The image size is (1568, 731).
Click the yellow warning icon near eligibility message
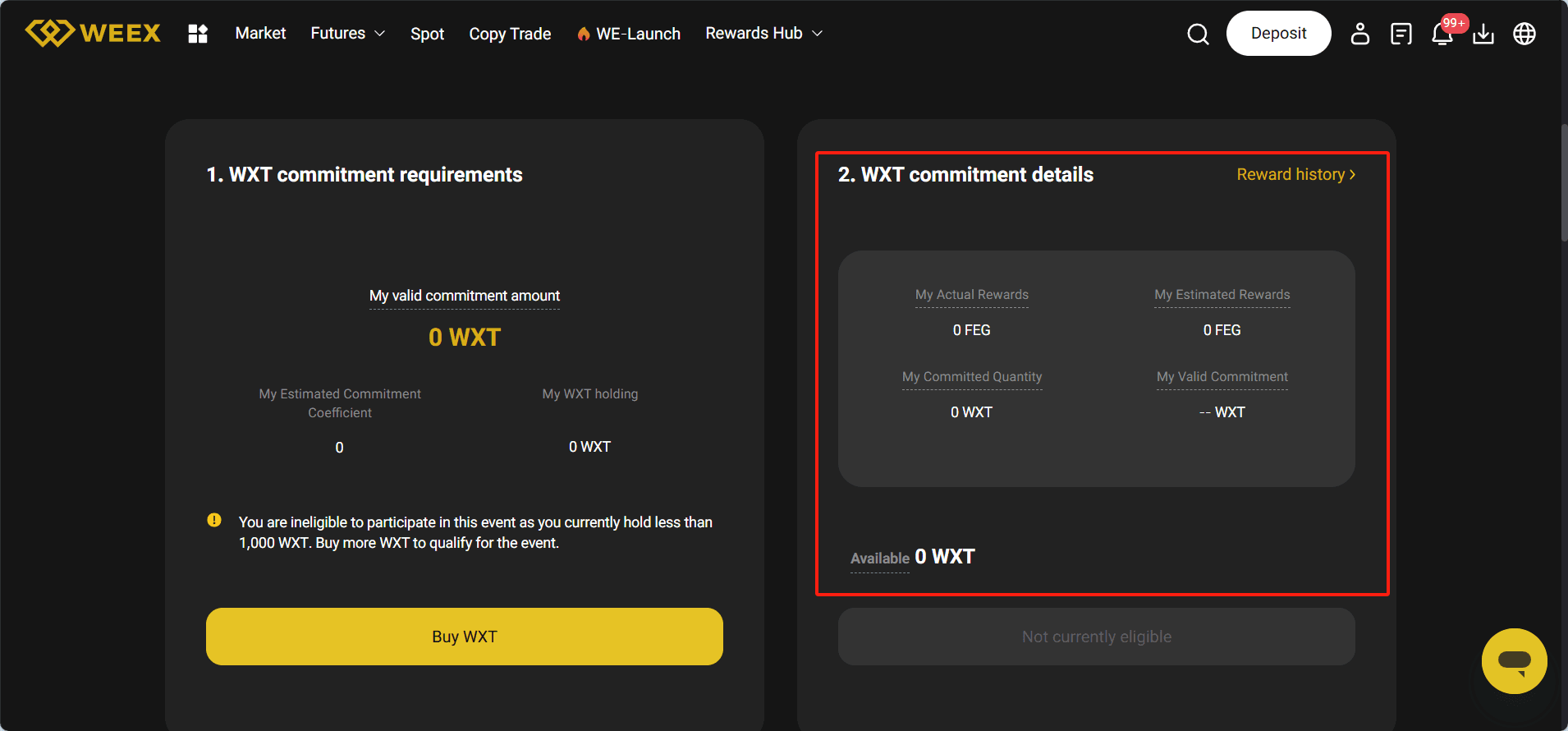coord(213,520)
